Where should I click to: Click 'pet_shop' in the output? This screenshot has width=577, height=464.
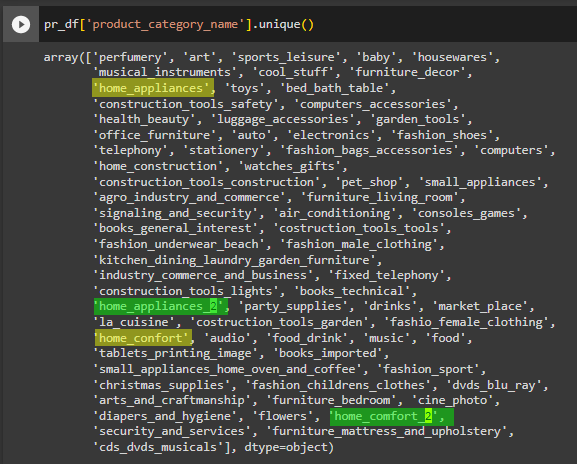pos(369,182)
